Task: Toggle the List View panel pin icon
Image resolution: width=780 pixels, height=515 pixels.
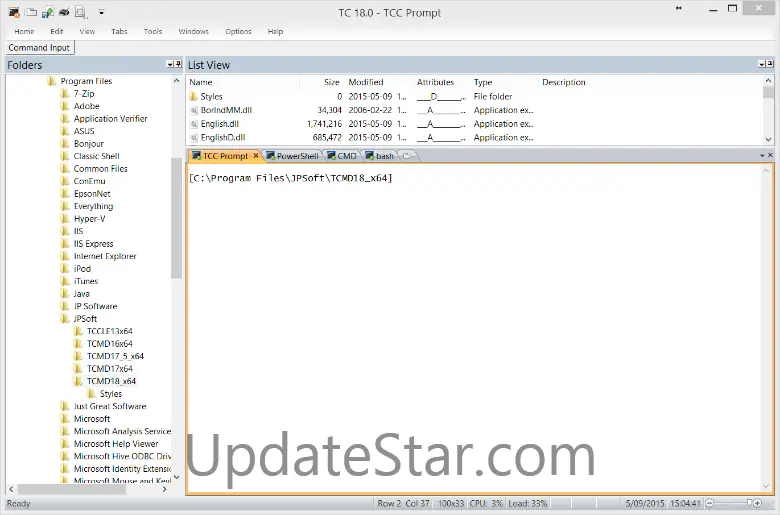Action: tap(770, 64)
